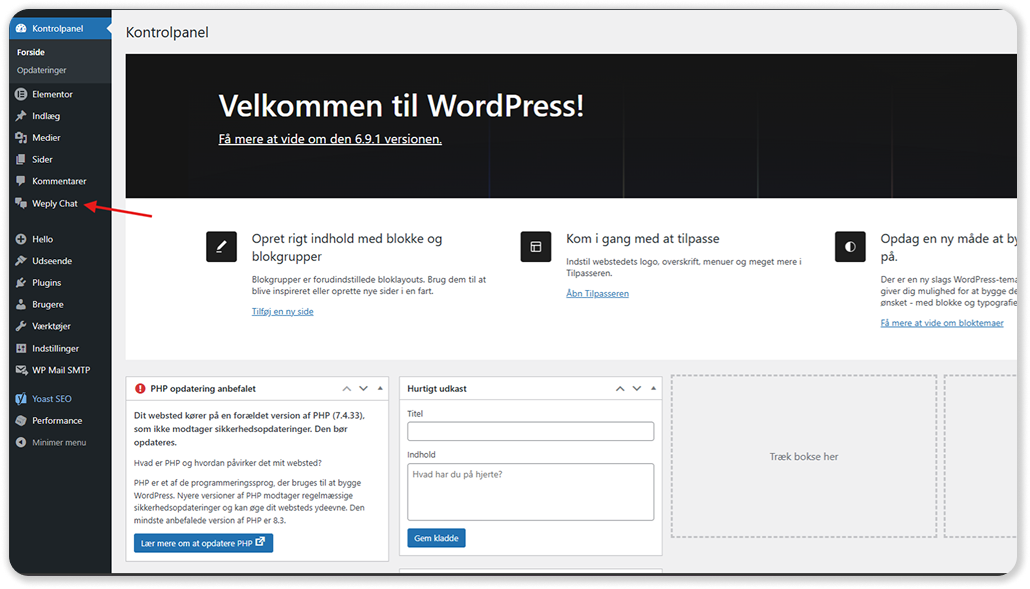
Task: Click the Minimer menu label
Action: [59, 442]
